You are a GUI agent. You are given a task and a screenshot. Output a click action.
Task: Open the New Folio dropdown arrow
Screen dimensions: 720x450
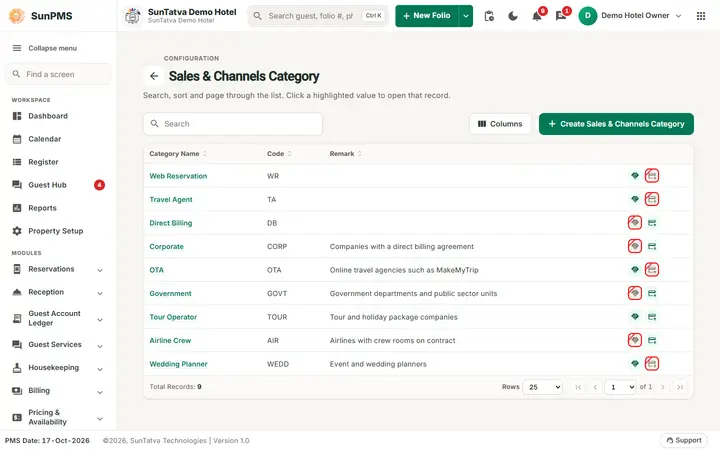pos(466,16)
